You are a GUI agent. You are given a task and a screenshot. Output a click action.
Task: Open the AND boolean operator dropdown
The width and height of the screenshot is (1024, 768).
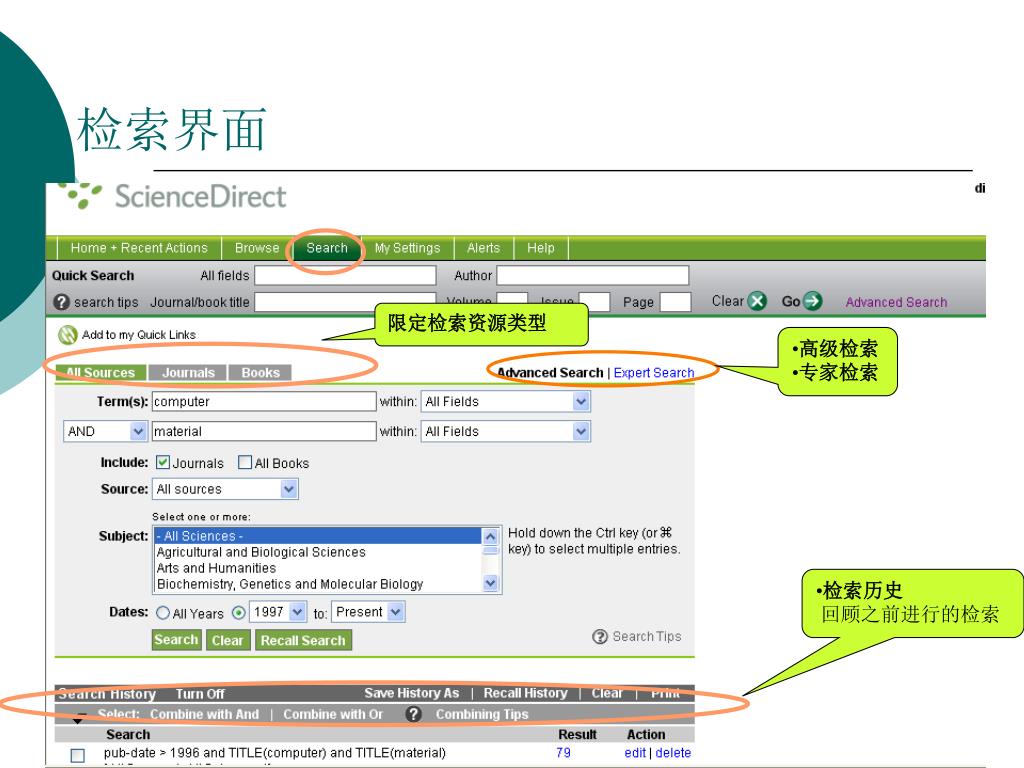click(x=137, y=432)
